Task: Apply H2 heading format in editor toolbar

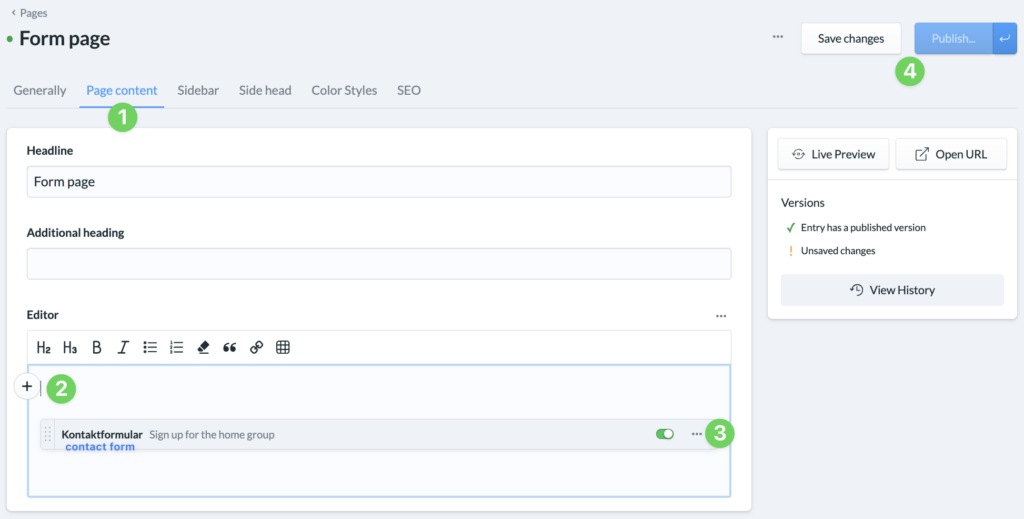Action: (x=44, y=347)
